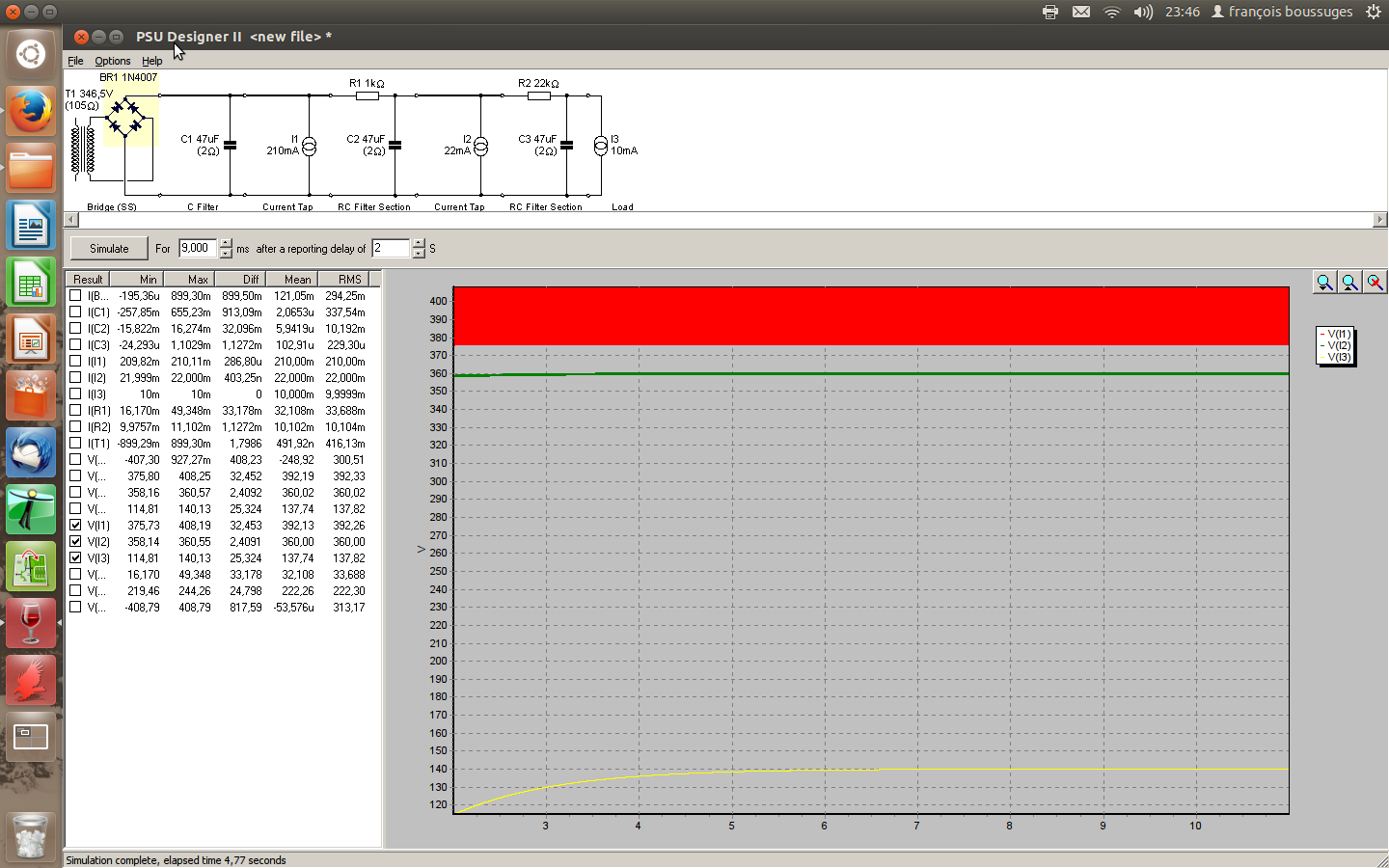Click the zoom in magnifier icon
This screenshot has width=1389, height=868.
tap(1324, 283)
